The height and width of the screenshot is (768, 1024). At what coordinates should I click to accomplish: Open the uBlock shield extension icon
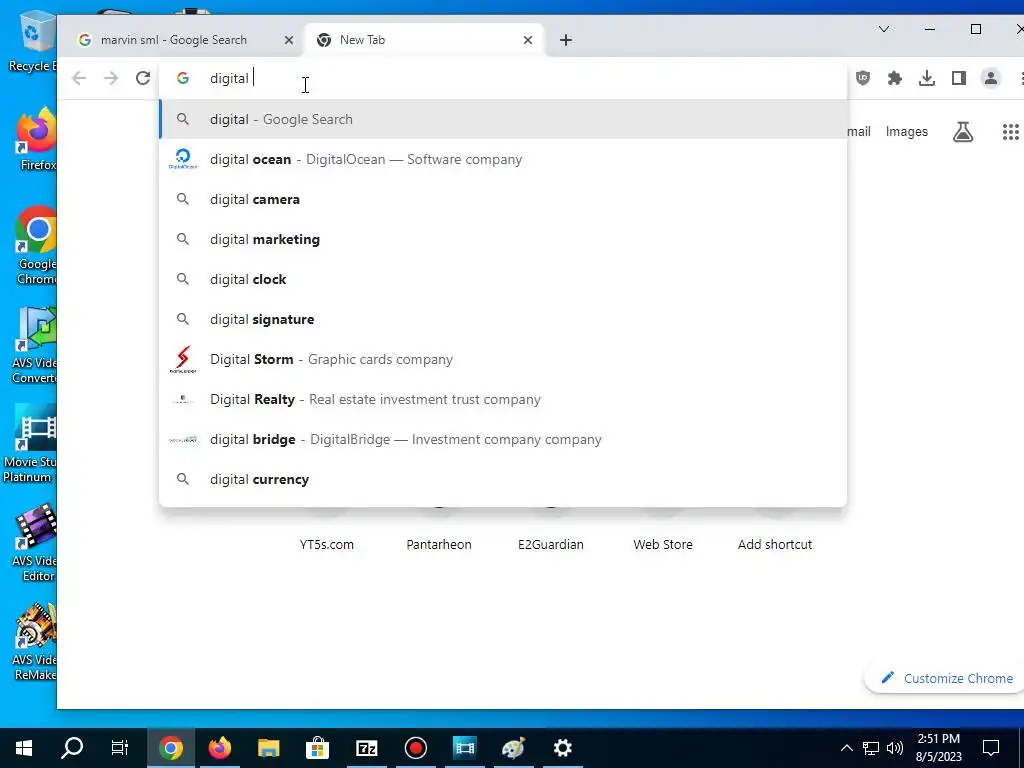point(863,78)
